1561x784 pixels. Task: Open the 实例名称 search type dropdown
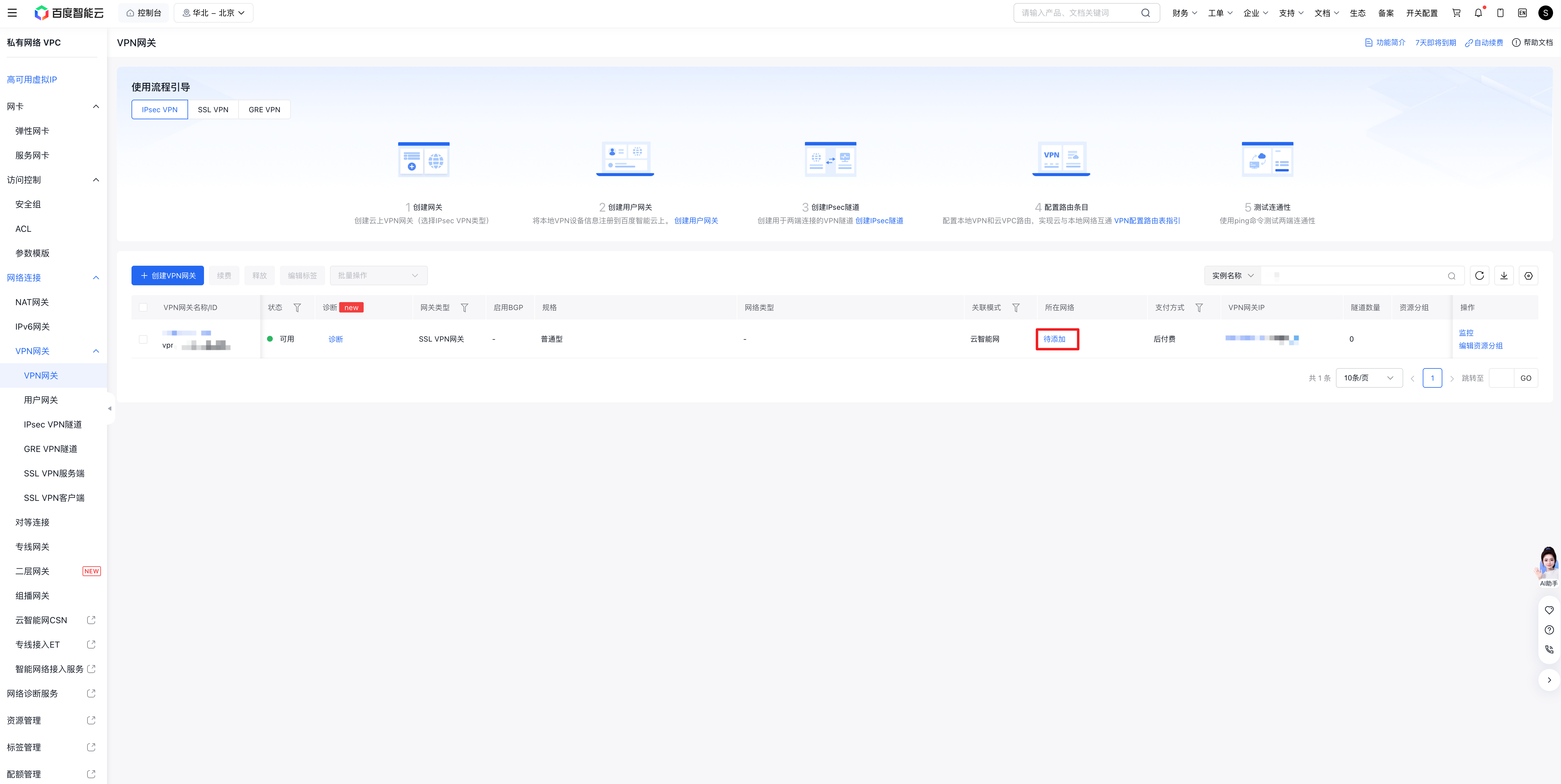(x=1232, y=276)
